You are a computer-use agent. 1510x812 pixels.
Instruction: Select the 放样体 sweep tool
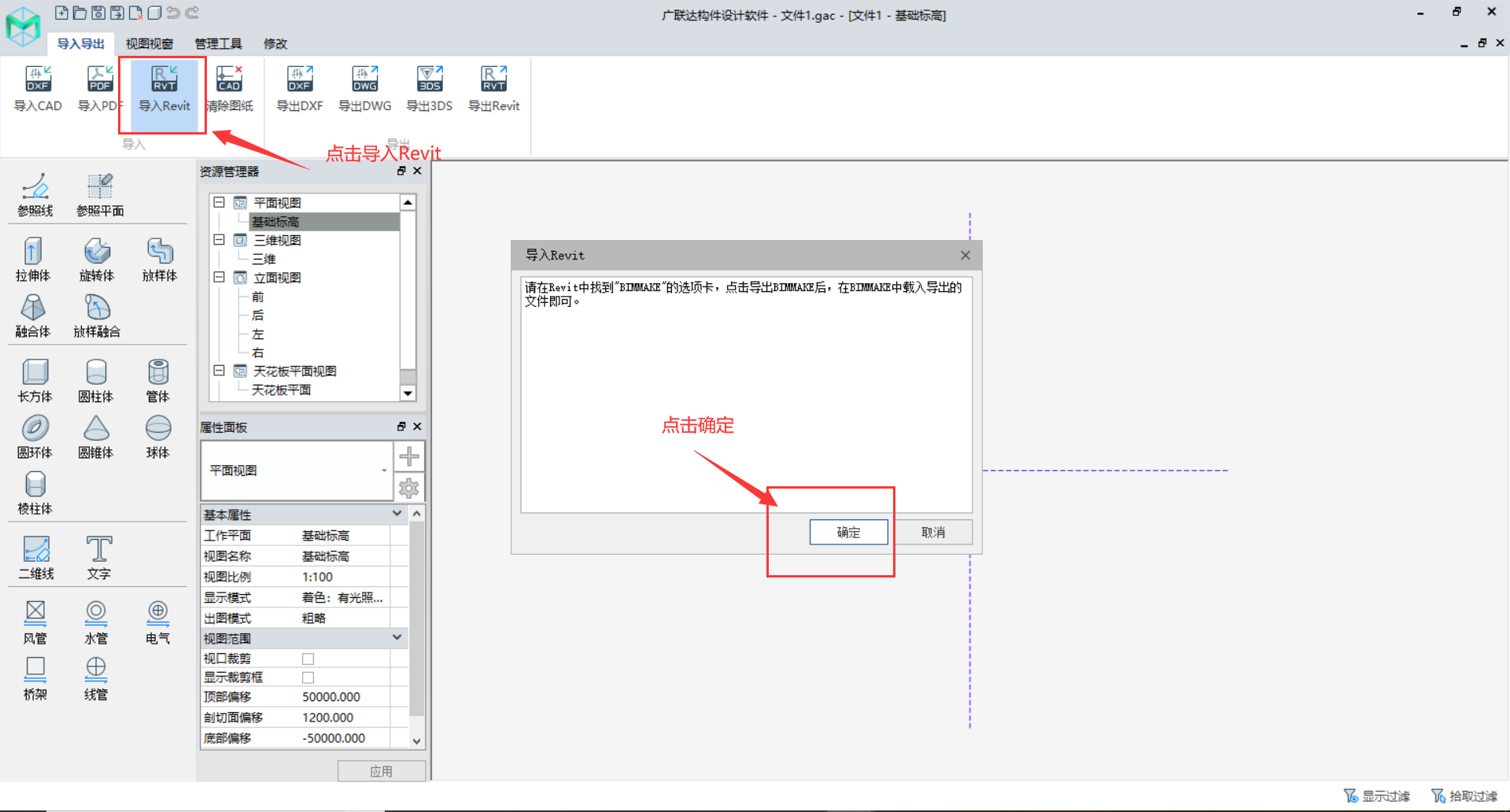160,260
